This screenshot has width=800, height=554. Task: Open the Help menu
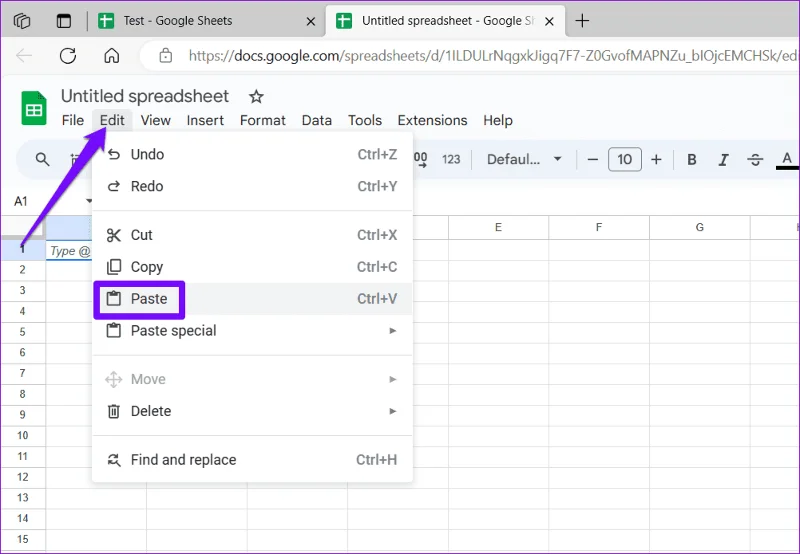(498, 120)
